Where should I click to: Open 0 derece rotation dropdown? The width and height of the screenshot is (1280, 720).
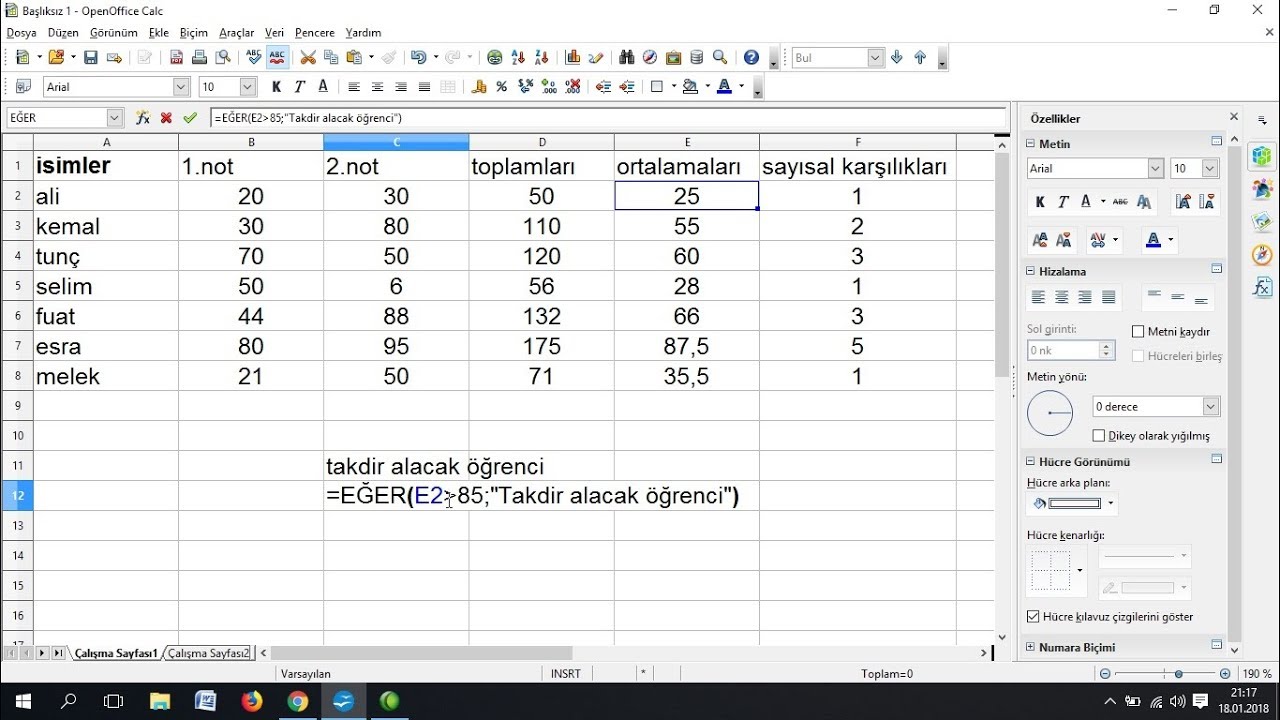(x=1211, y=407)
